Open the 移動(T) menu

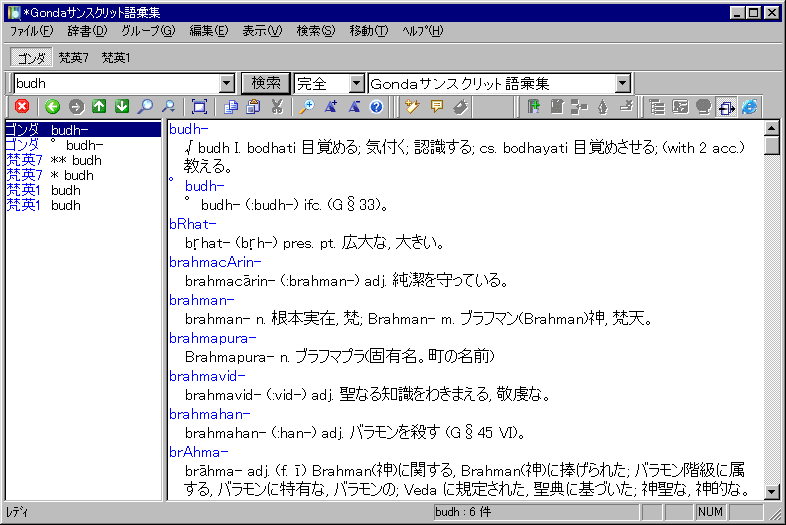tap(369, 31)
